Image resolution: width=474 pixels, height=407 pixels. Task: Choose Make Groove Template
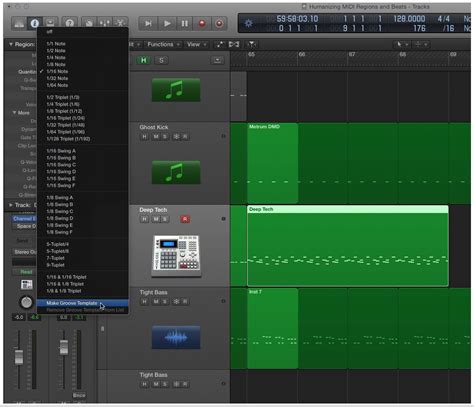click(83, 303)
